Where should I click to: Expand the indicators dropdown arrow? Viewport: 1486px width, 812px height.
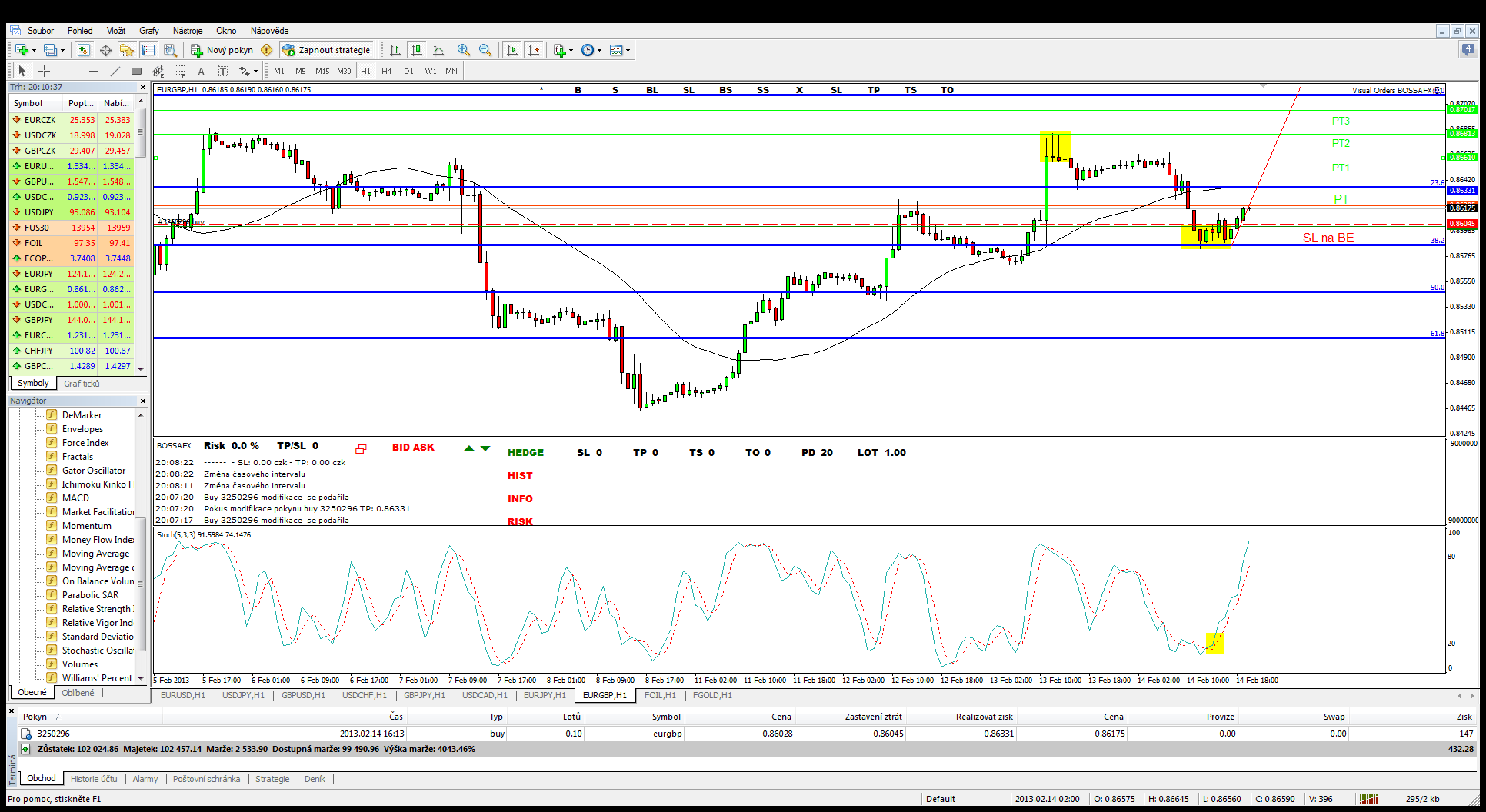[x=571, y=51]
